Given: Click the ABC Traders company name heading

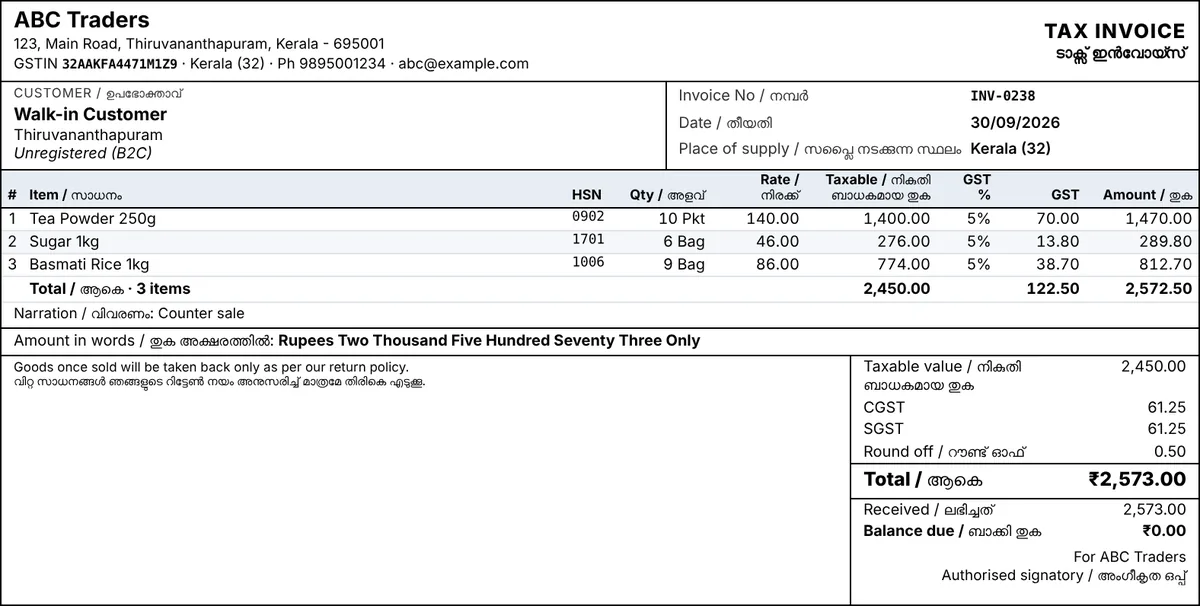Looking at the screenshot, I should coord(82,20).
